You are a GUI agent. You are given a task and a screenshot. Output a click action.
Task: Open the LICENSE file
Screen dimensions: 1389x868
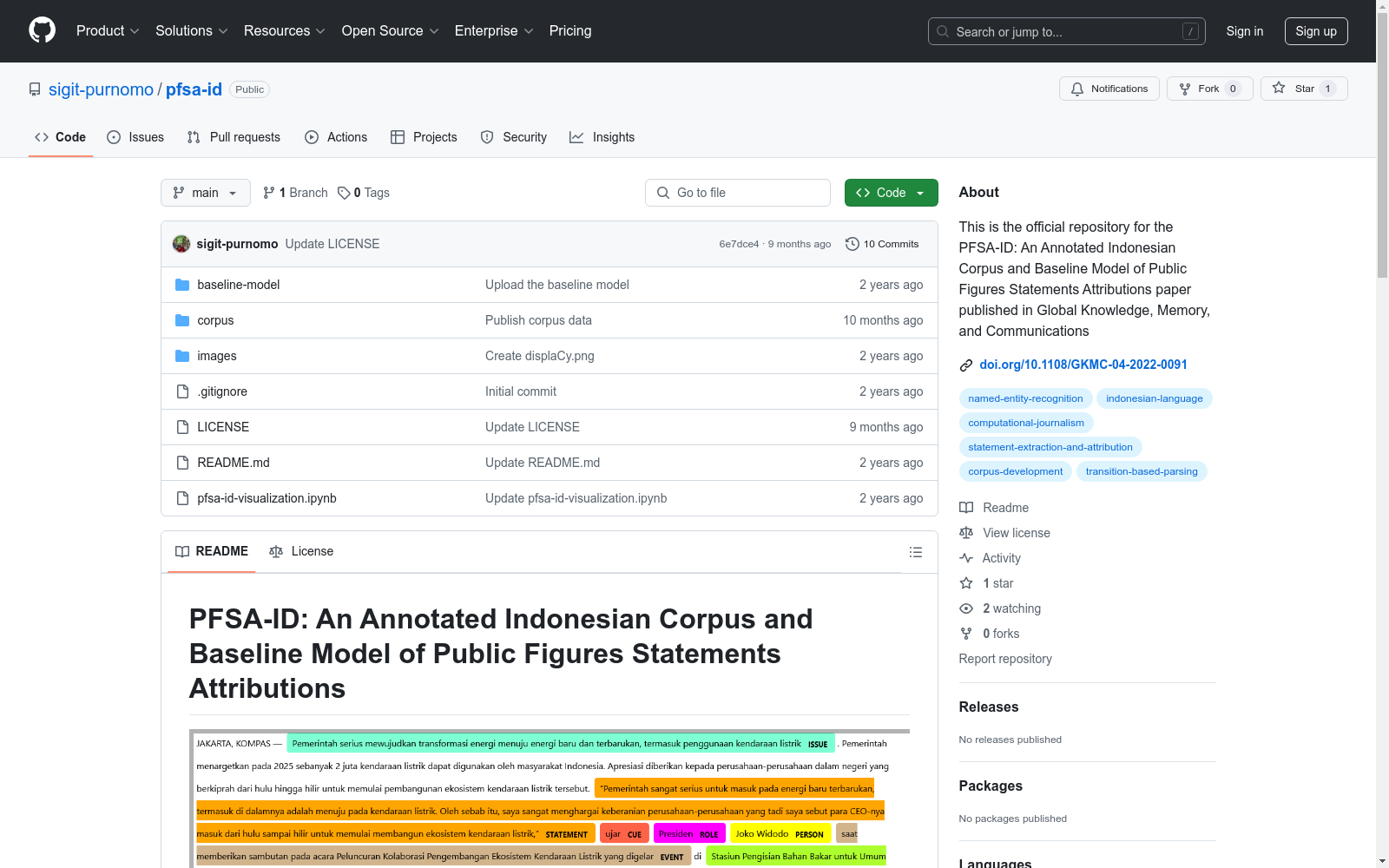[x=223, y=427]
